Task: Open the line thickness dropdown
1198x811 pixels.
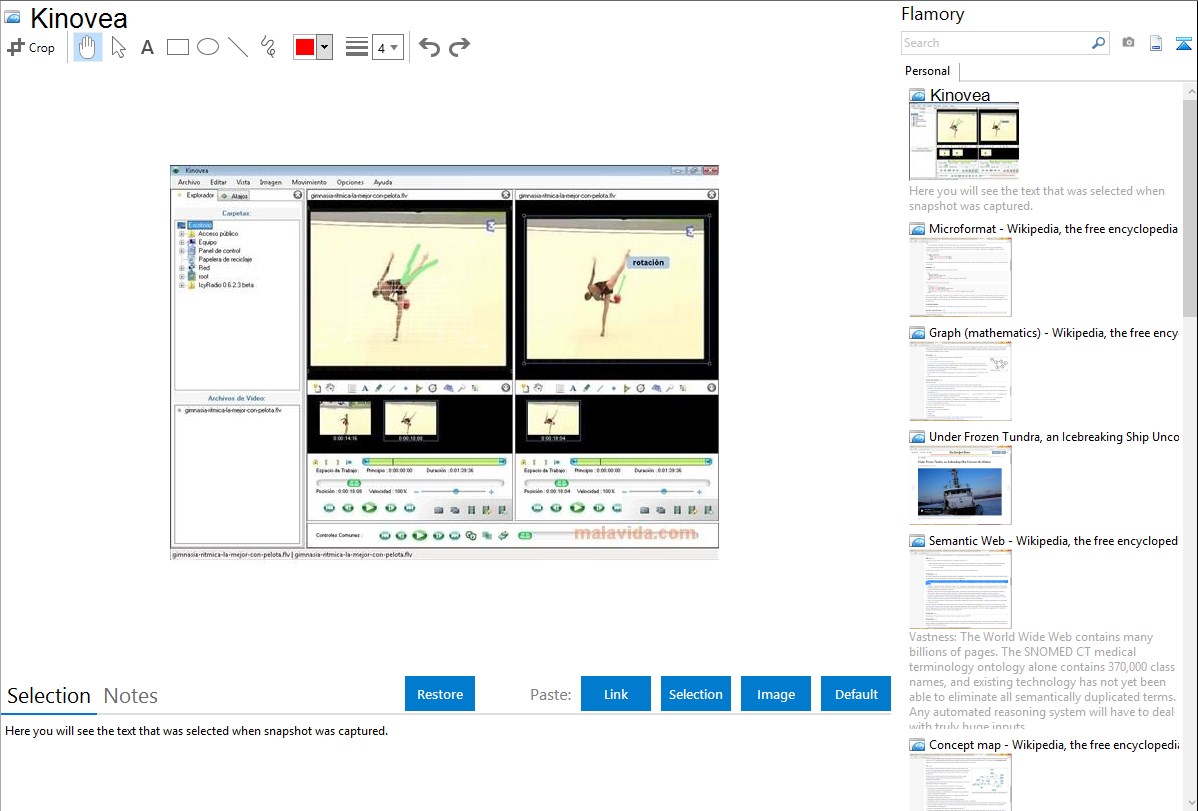Action: pyautogui.click(x=387, y=47)
